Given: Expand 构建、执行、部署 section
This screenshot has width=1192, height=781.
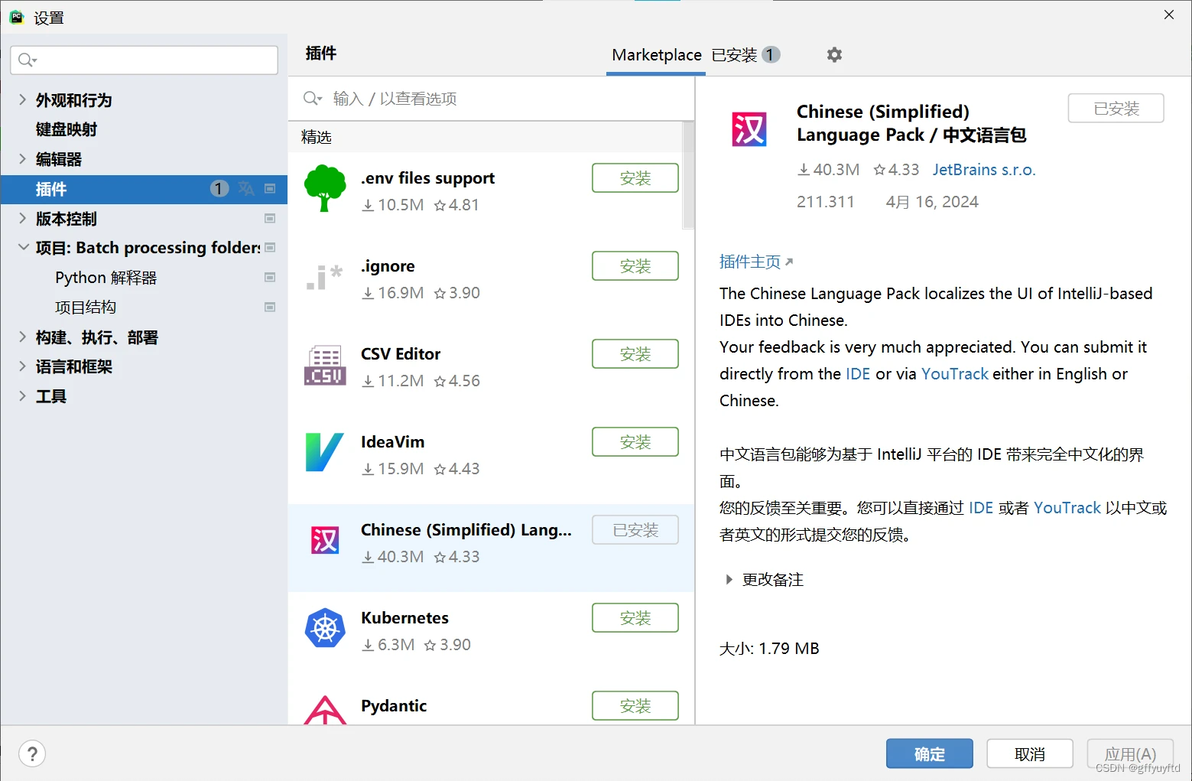Looking at the screenshot, I should click(x=22, y=337).
